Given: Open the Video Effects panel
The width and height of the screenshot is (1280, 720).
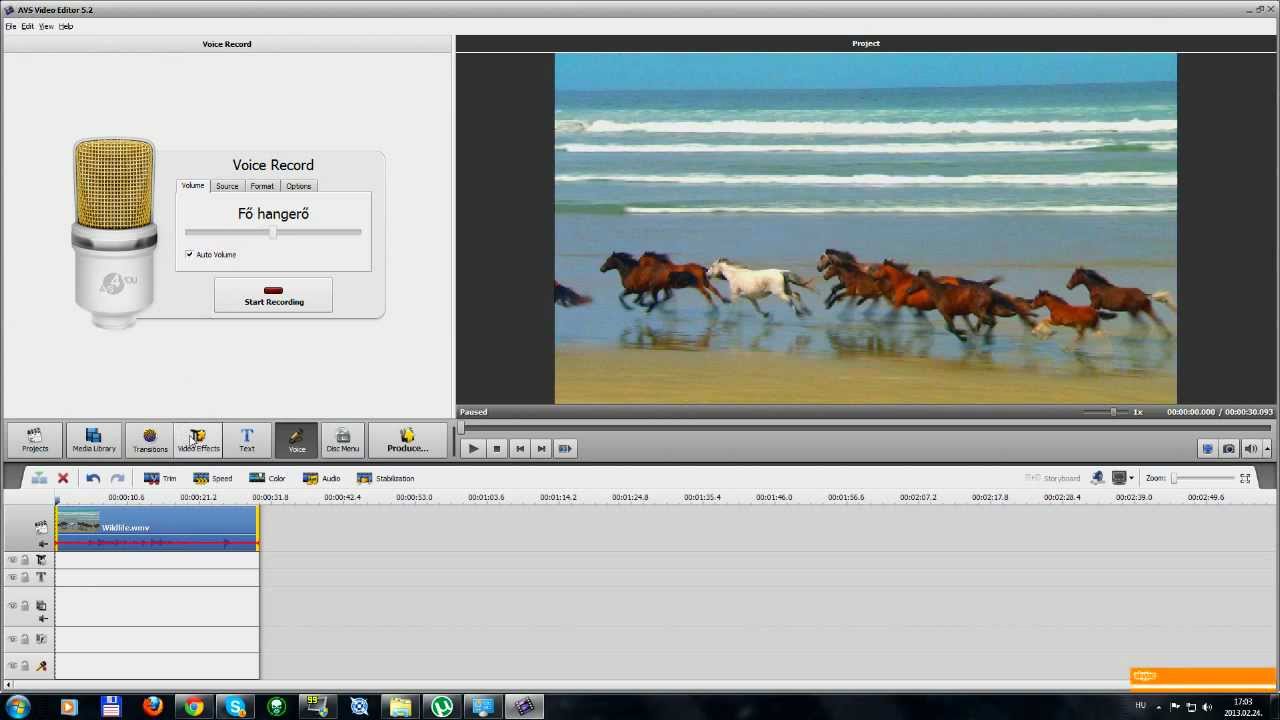Looking at the screenshot, I should (x=198, y=440).
